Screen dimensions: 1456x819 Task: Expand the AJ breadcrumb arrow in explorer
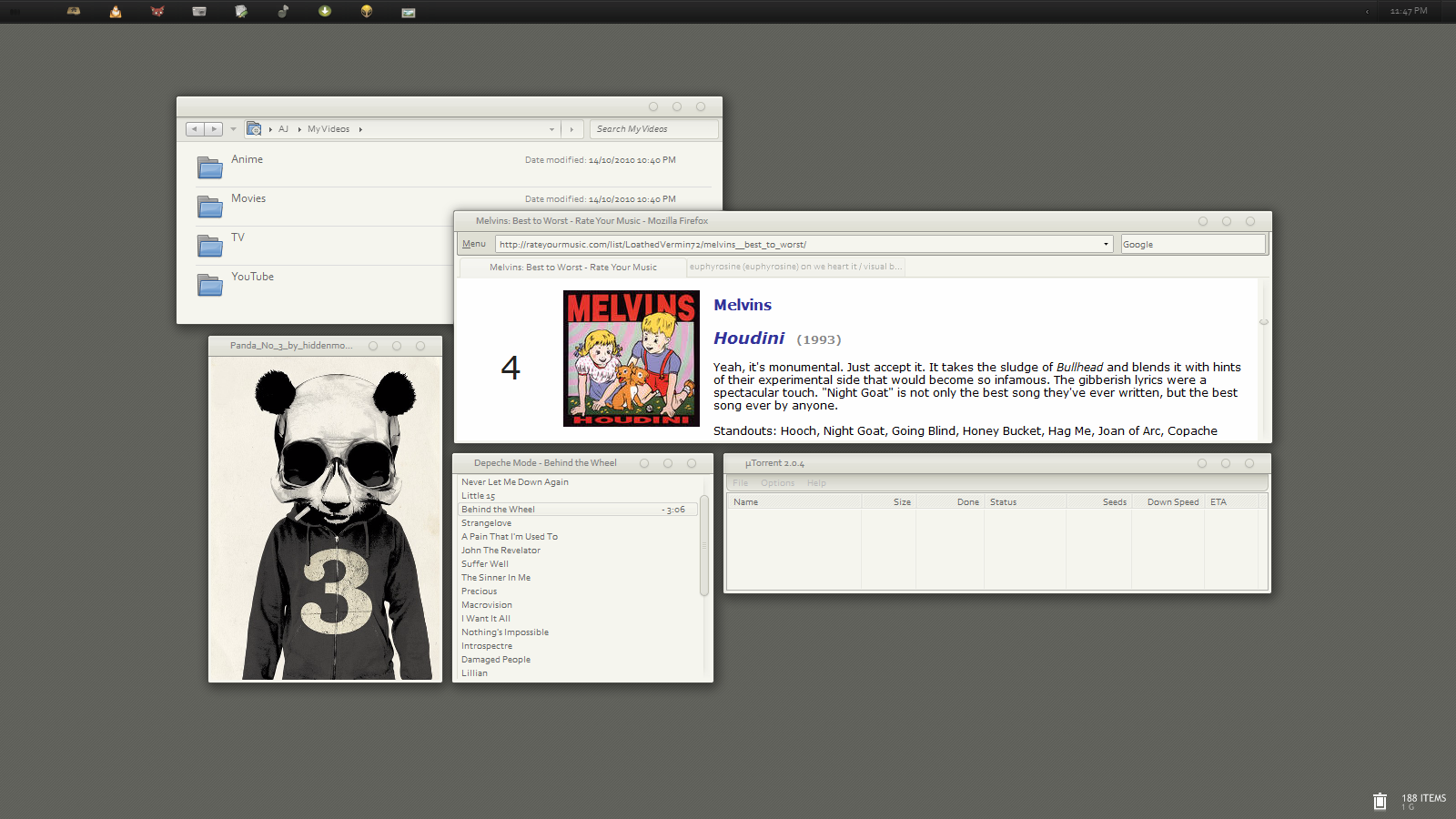tap(270, 129)
